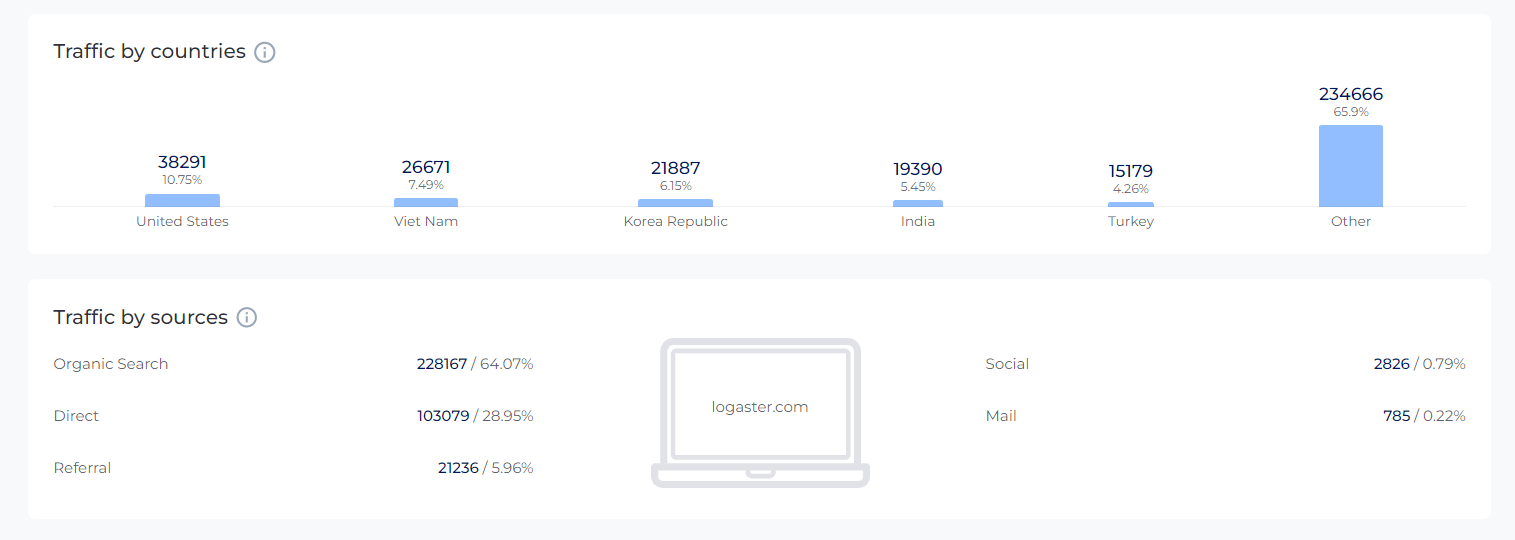Select the Korea Republic traffic bar

675,203
